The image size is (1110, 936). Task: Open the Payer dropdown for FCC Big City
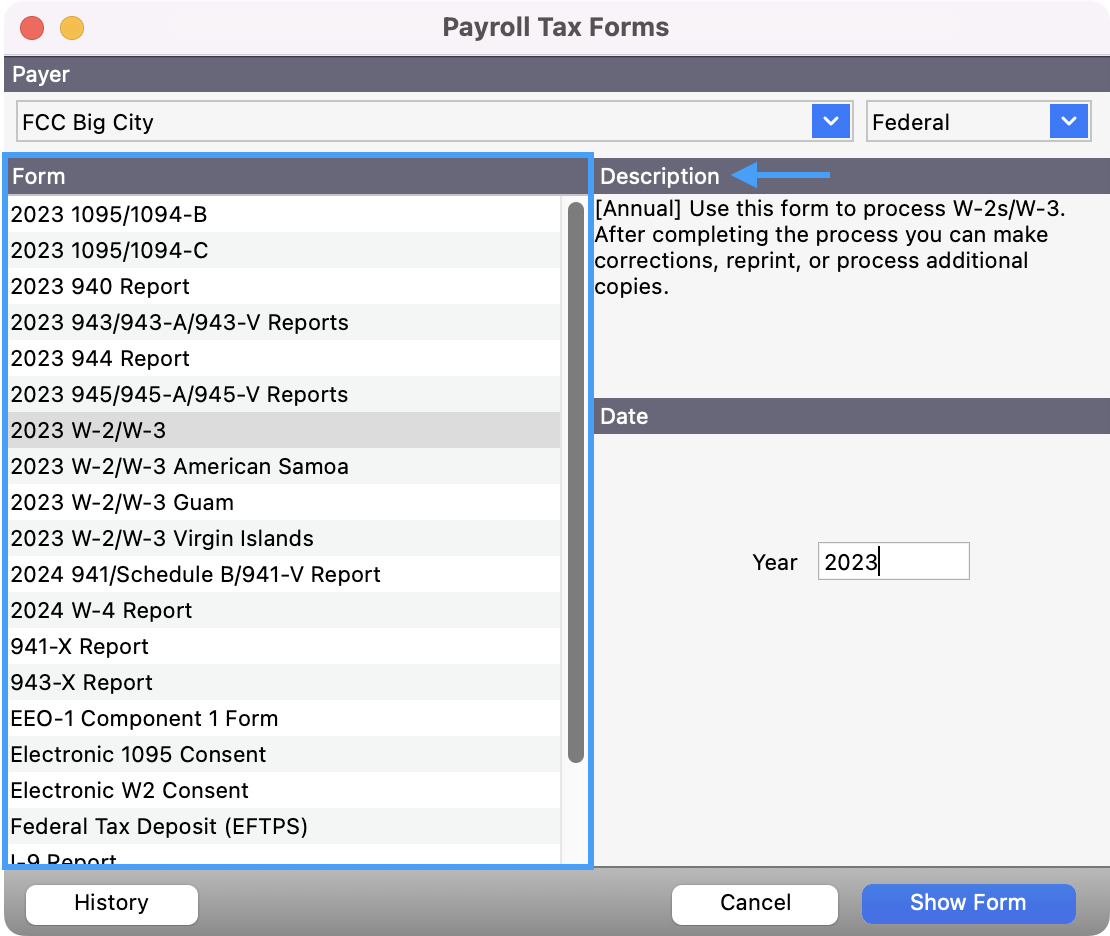click(x=830, y=122)
